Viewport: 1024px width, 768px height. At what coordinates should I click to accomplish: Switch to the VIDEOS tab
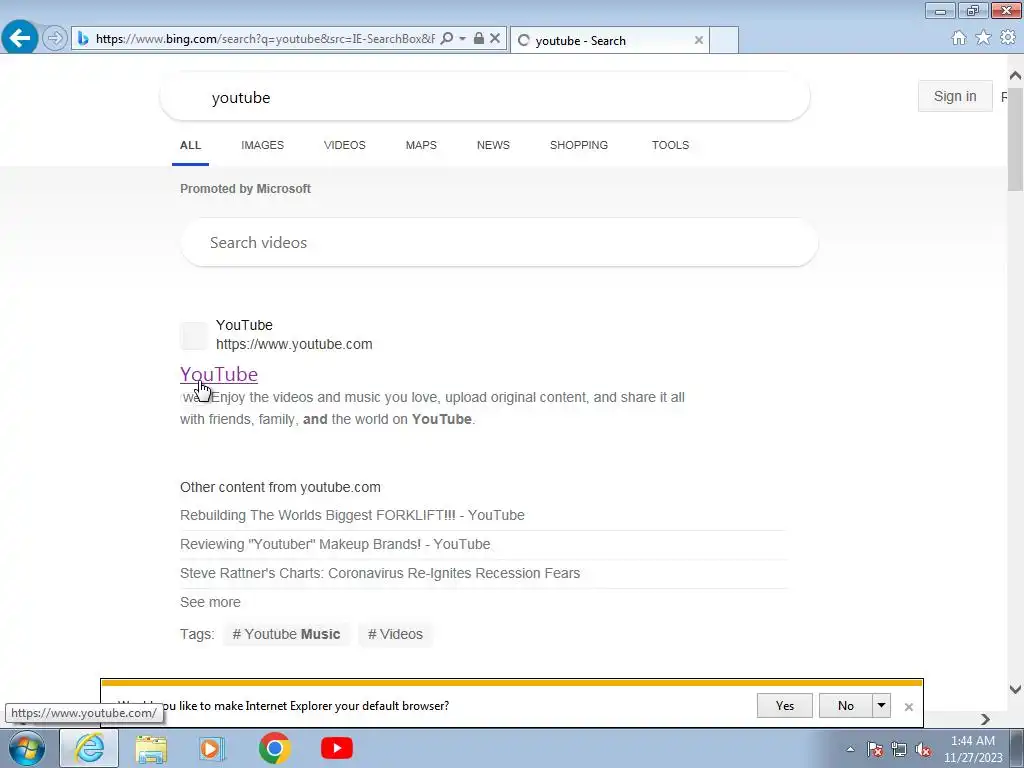click(345, 145)
